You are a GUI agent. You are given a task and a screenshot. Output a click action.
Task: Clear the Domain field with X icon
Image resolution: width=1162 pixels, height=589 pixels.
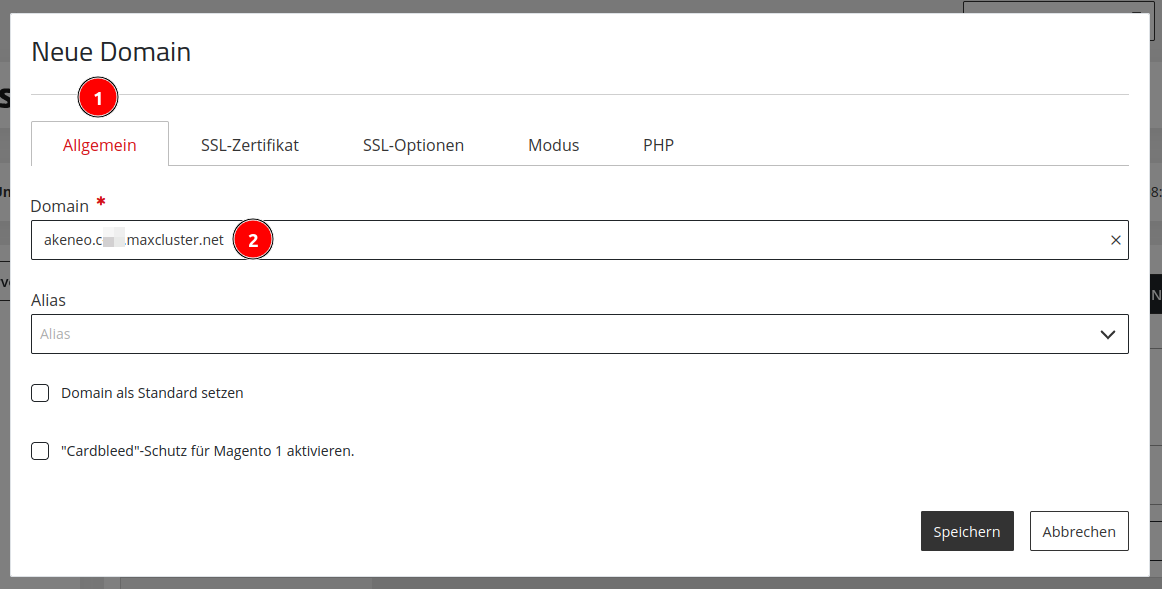click(1115, 240)
